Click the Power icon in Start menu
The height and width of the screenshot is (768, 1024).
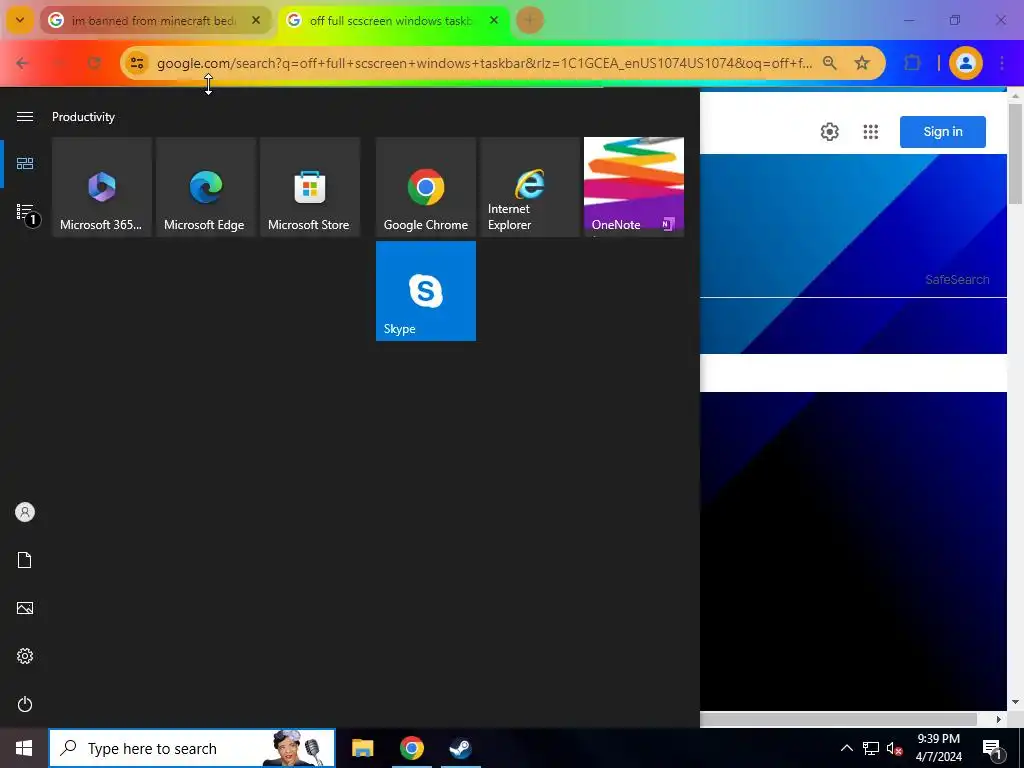click(25, 704)
